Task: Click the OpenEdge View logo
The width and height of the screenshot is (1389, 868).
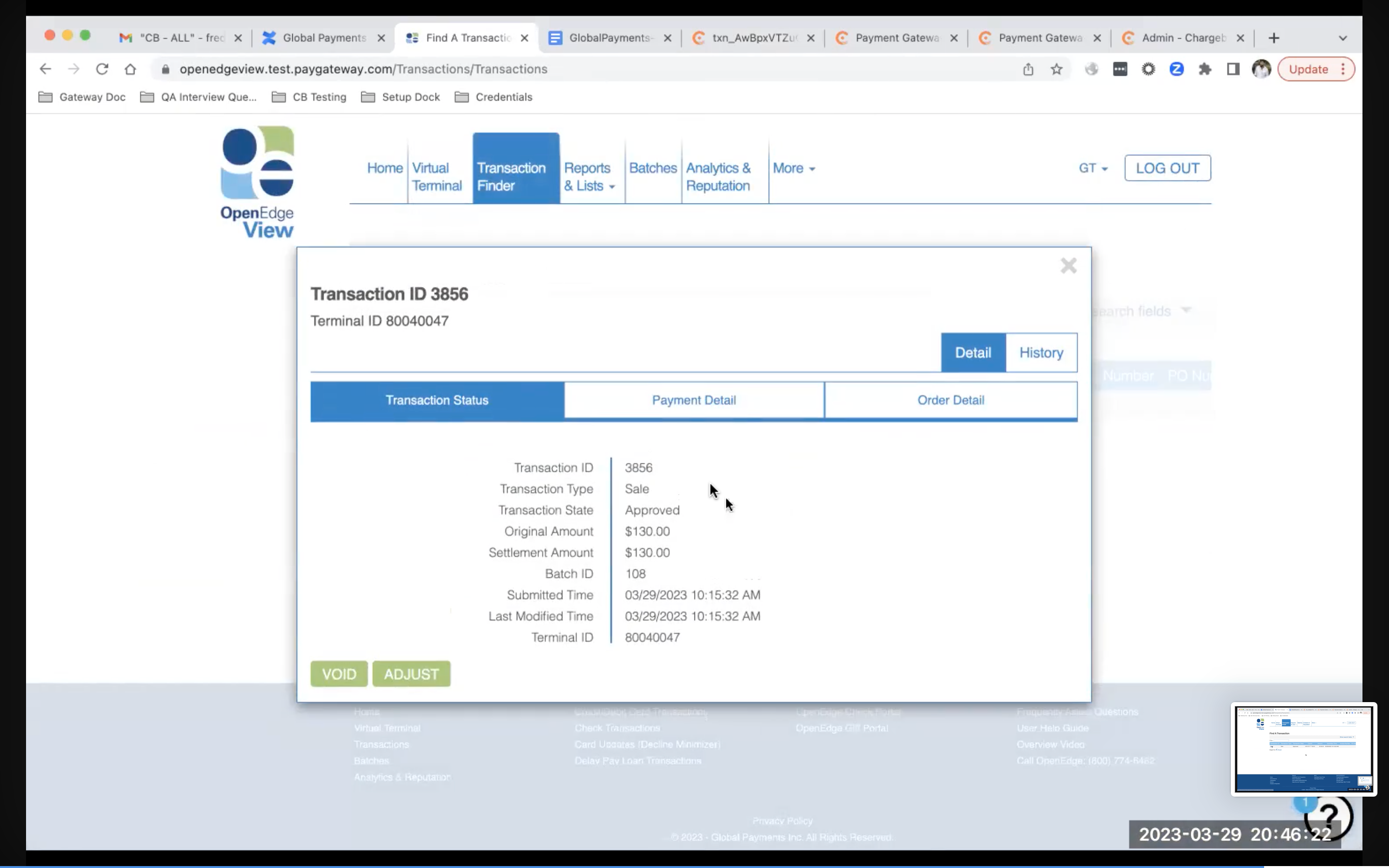Action: tap(257, 182)
